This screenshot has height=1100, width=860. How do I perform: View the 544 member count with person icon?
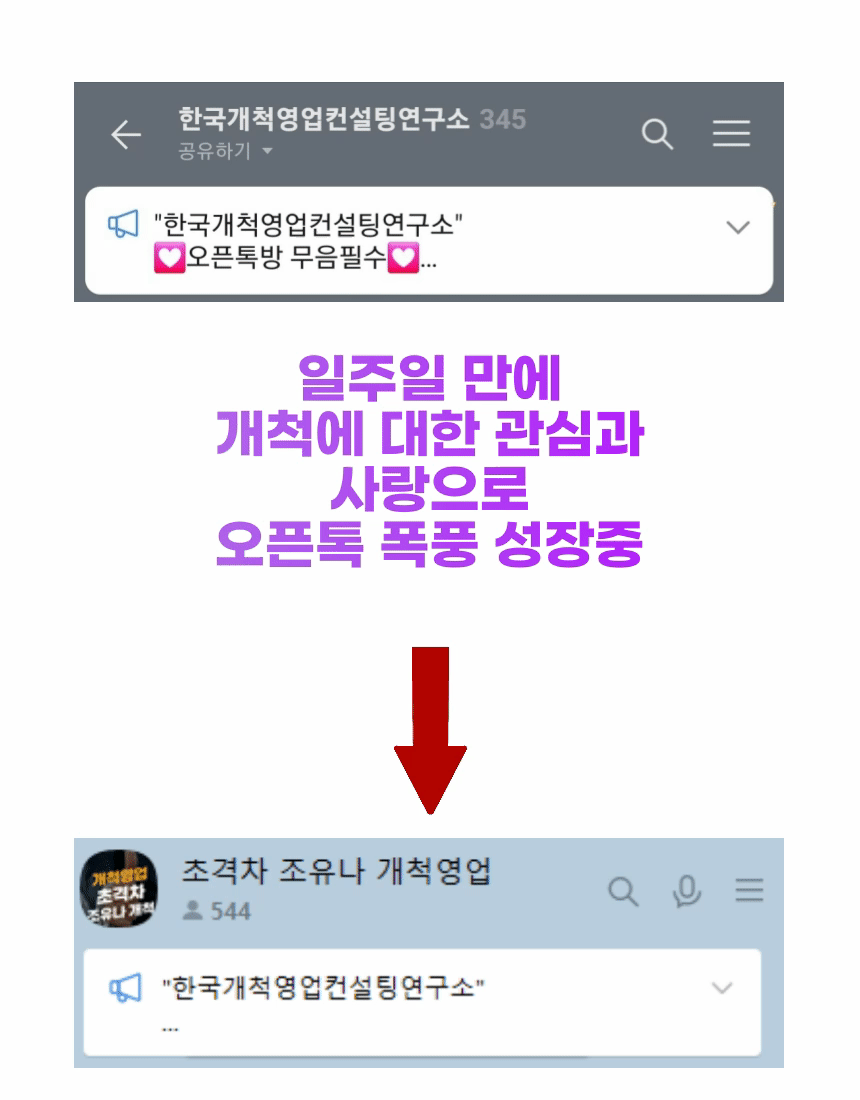pos(216,911)
